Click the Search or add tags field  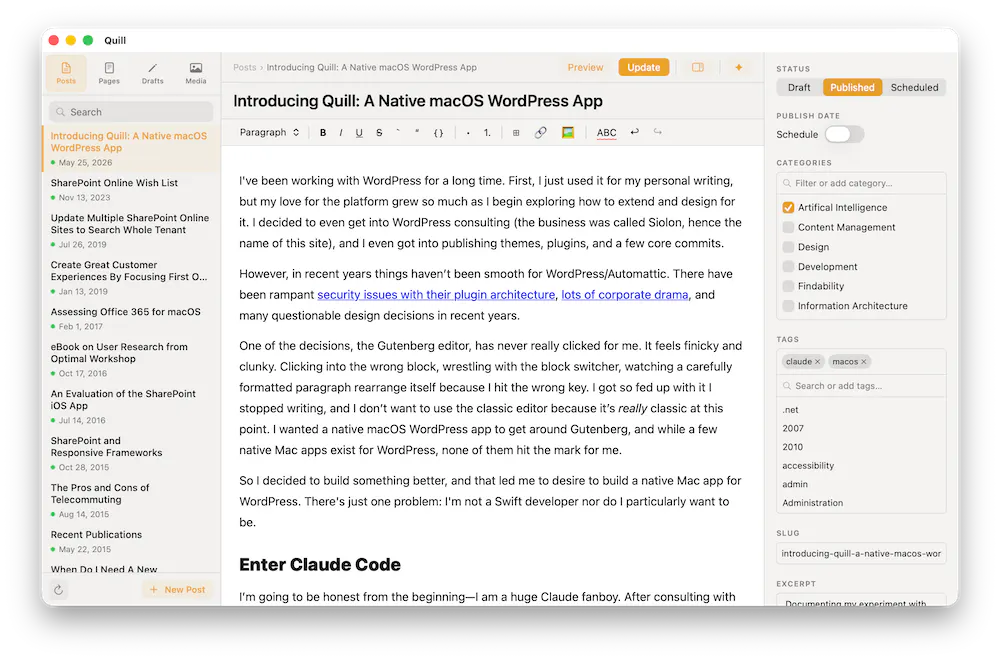(861, 386)
